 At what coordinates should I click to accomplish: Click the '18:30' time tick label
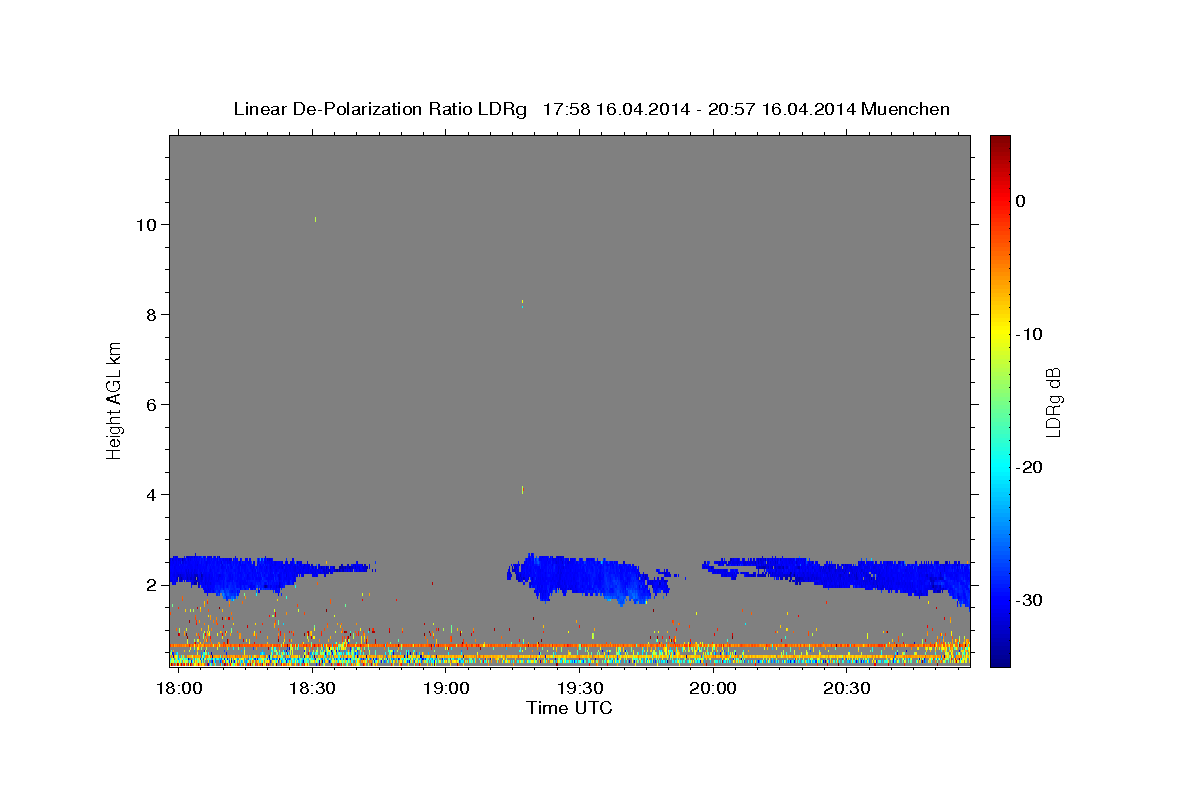(312, 689)
